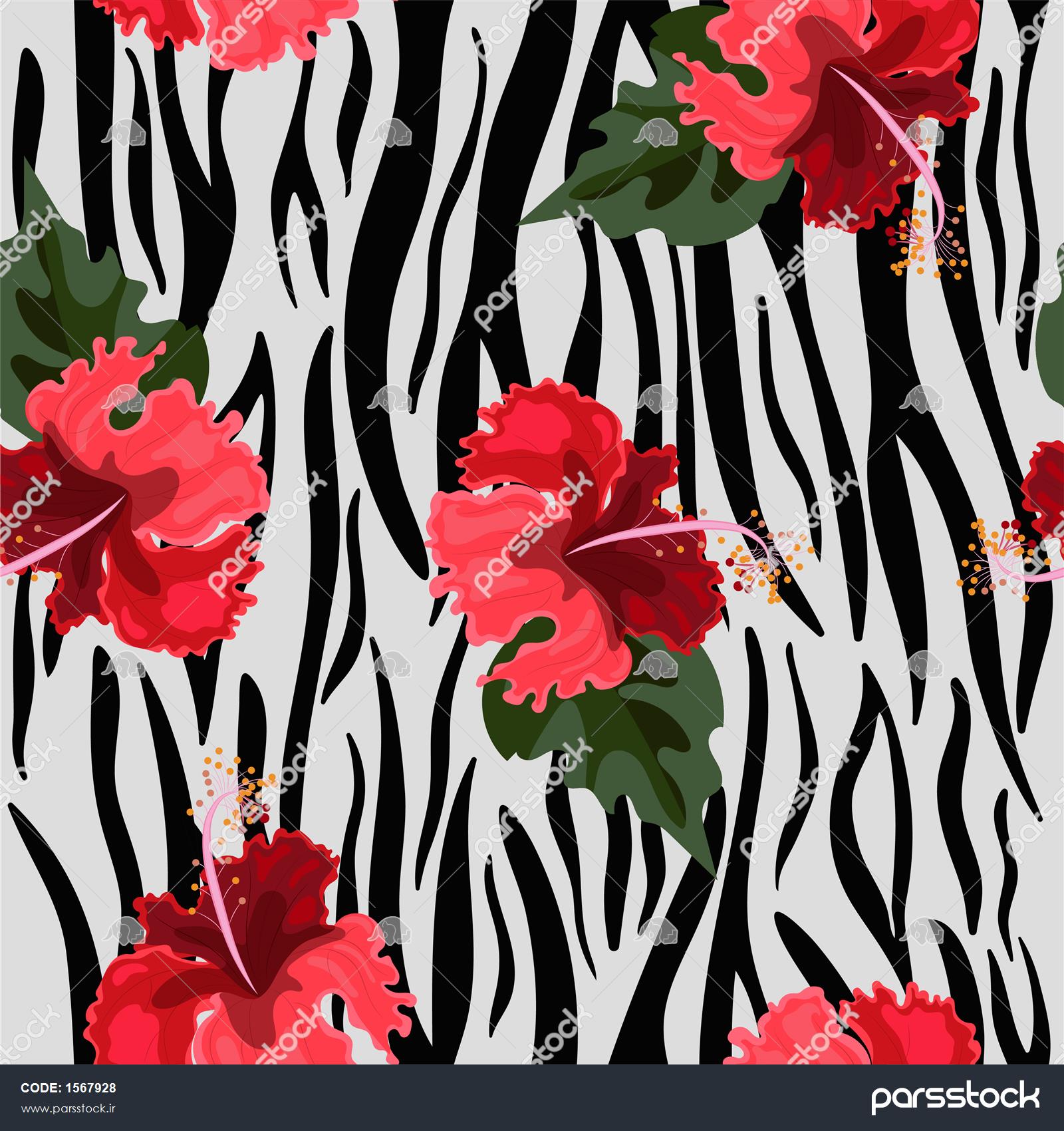Click the hibiscus pattern image
Viewport: 1064px width, 1131px height.
click(532, 532)
